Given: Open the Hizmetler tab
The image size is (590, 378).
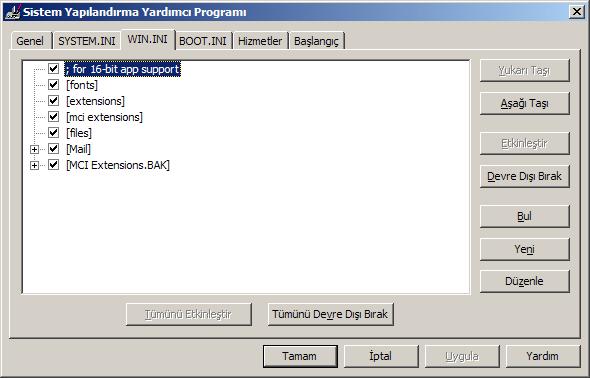Looking at the screenshot, I should (260, 41).
